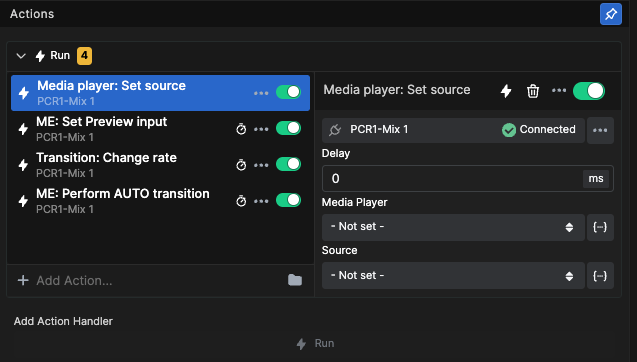Click the Delay input field
This screenshot has width=637, height=362.
[468, 178]
